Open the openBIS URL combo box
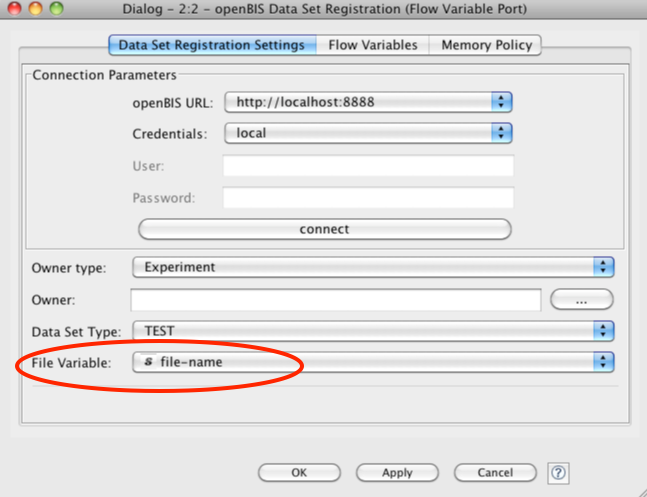 [x=368, y=102]
